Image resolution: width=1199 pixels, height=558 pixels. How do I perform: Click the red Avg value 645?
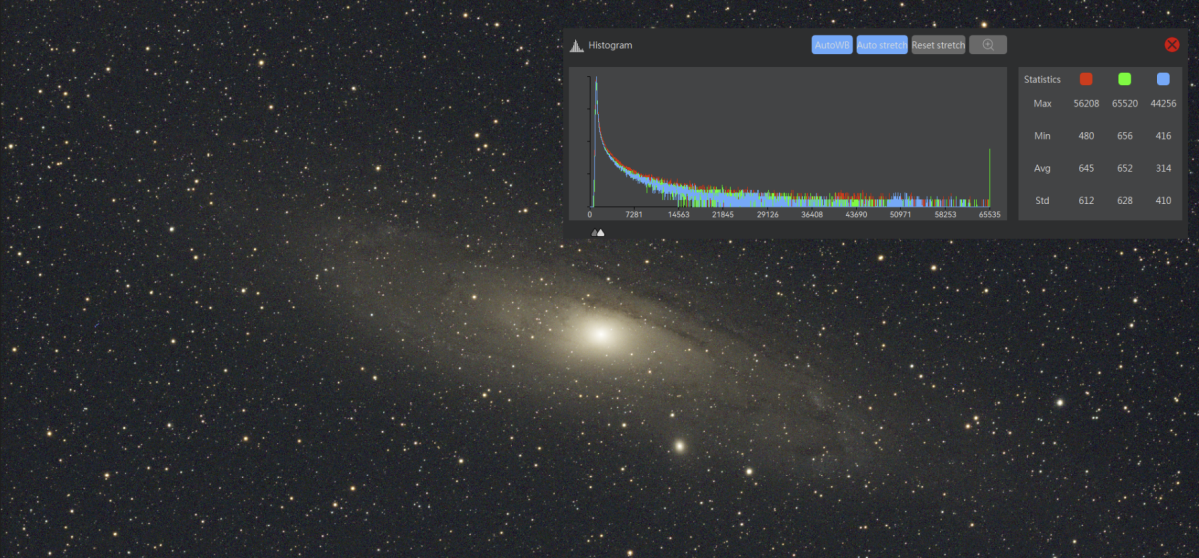point(1086,168)
